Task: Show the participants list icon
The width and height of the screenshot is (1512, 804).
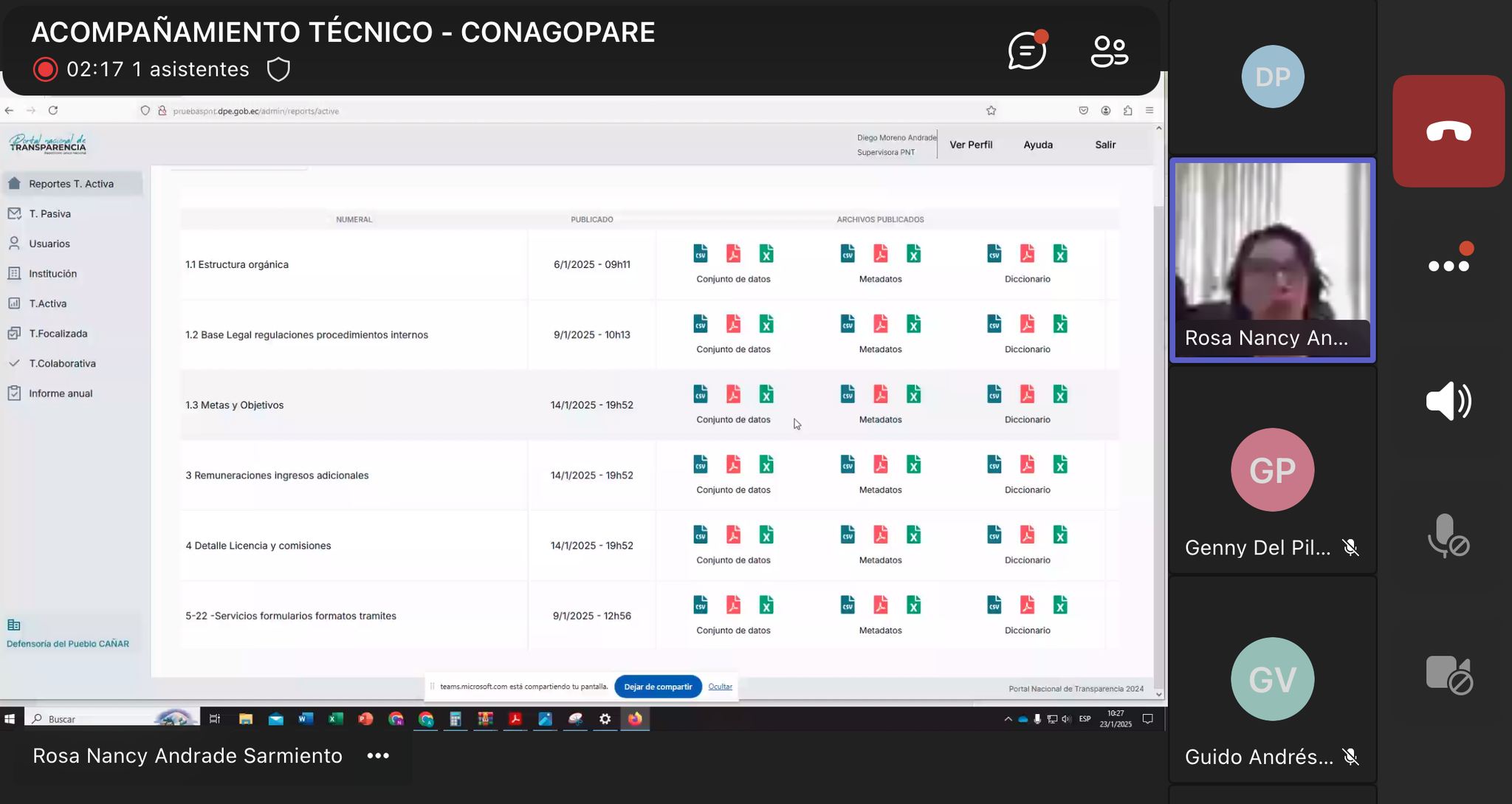Action: click(x=1109, y=51)
